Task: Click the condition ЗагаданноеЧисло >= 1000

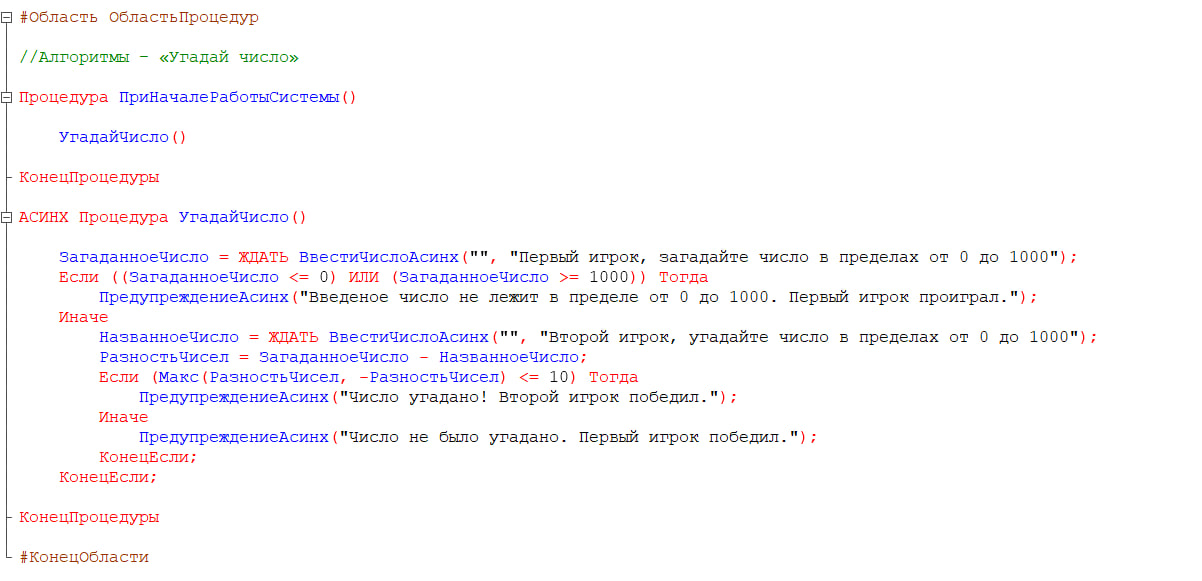Action: 514,278
